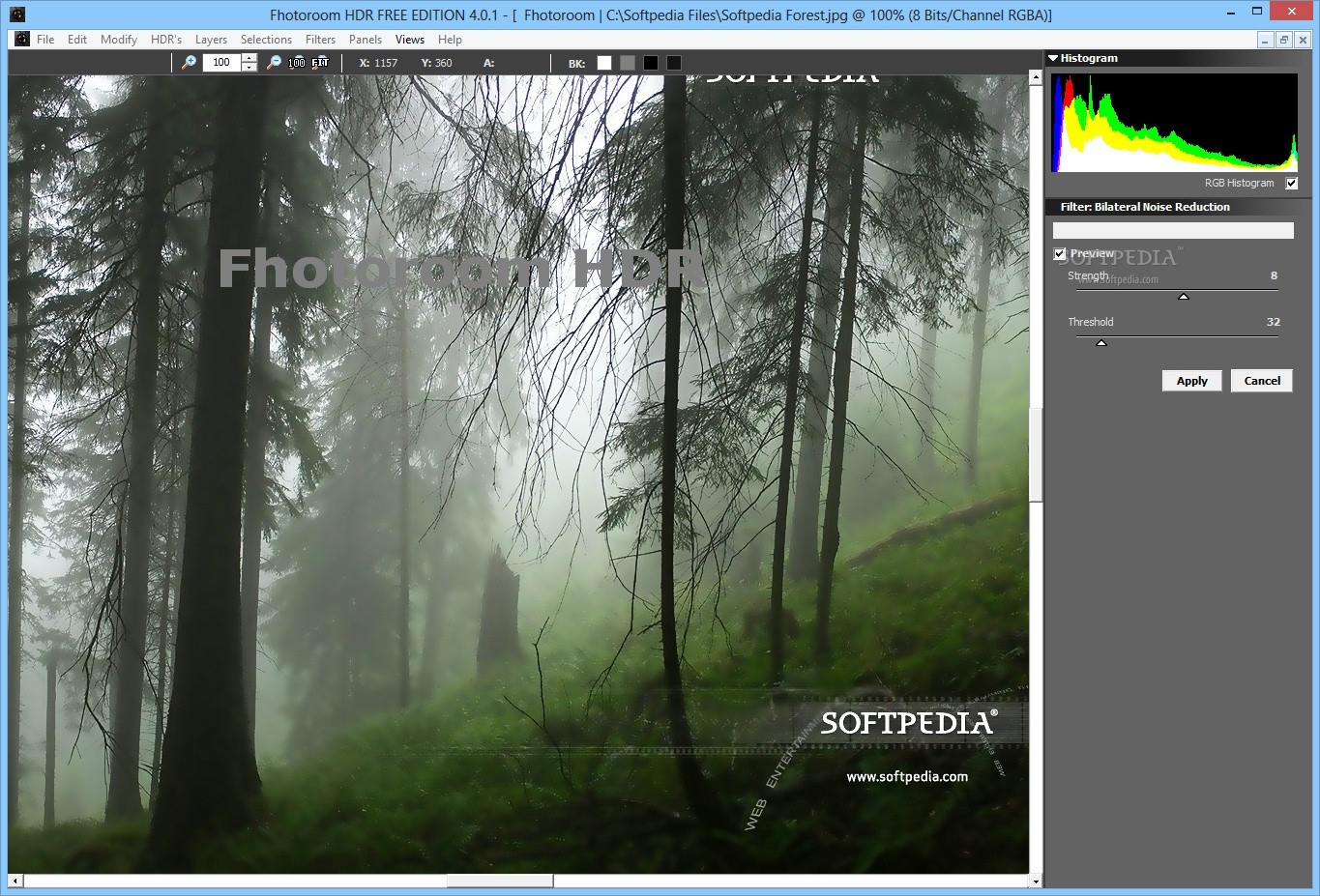Click the vertical scrollbar down arrow
The height and width of the screenshot is (896, 1320).
(x=1036, y=882)
